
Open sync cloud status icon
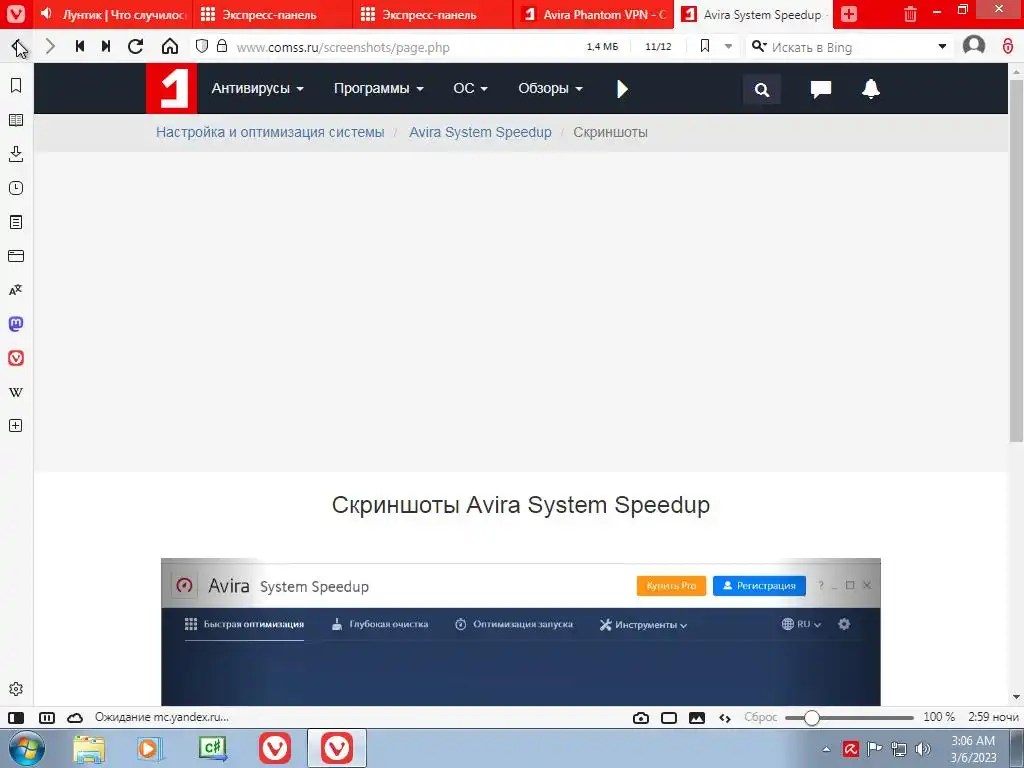(75, 718)
